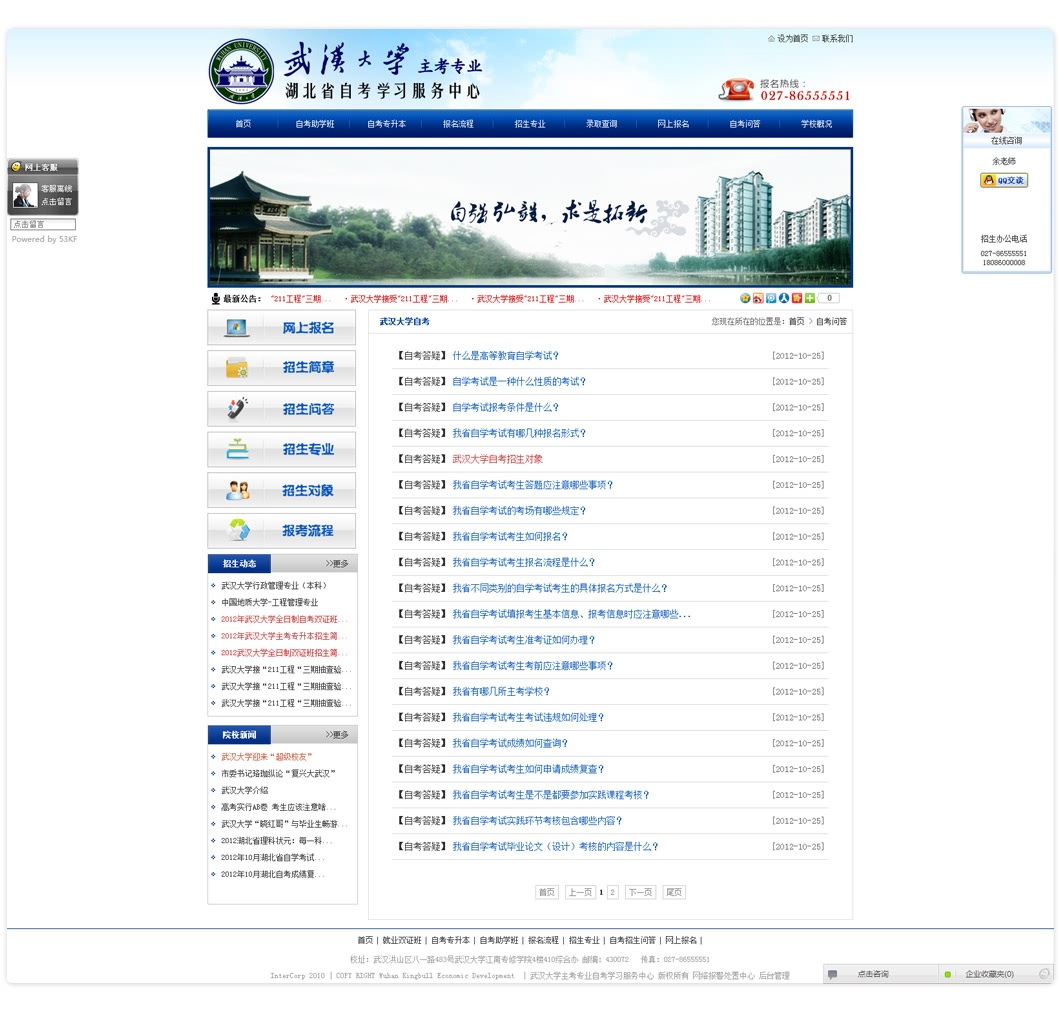The width and height of the screenshot is (1060, 1012).
Task: Click the 点击留言 message field
Action: tap(43, 224)
